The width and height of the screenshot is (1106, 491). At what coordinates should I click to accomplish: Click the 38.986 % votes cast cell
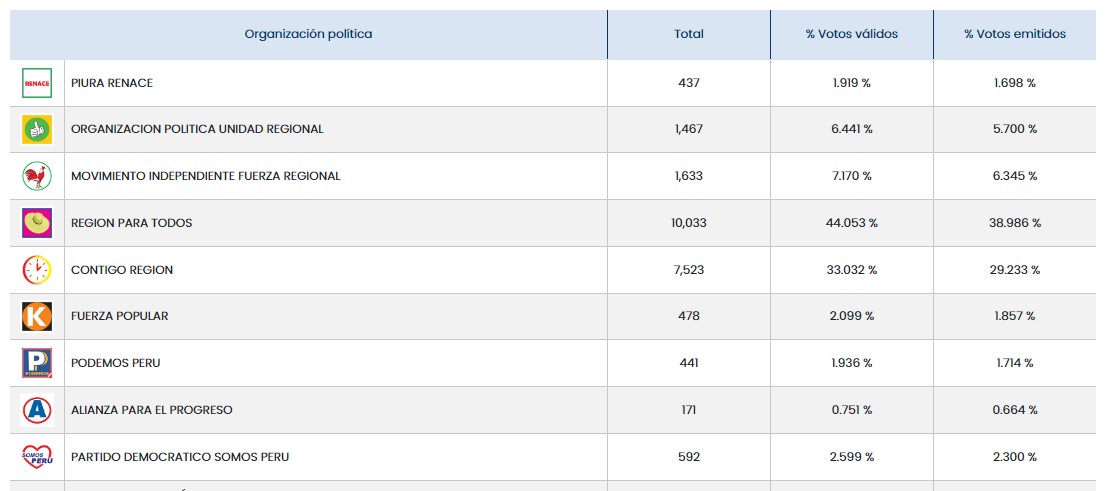tap(1015, 223)
